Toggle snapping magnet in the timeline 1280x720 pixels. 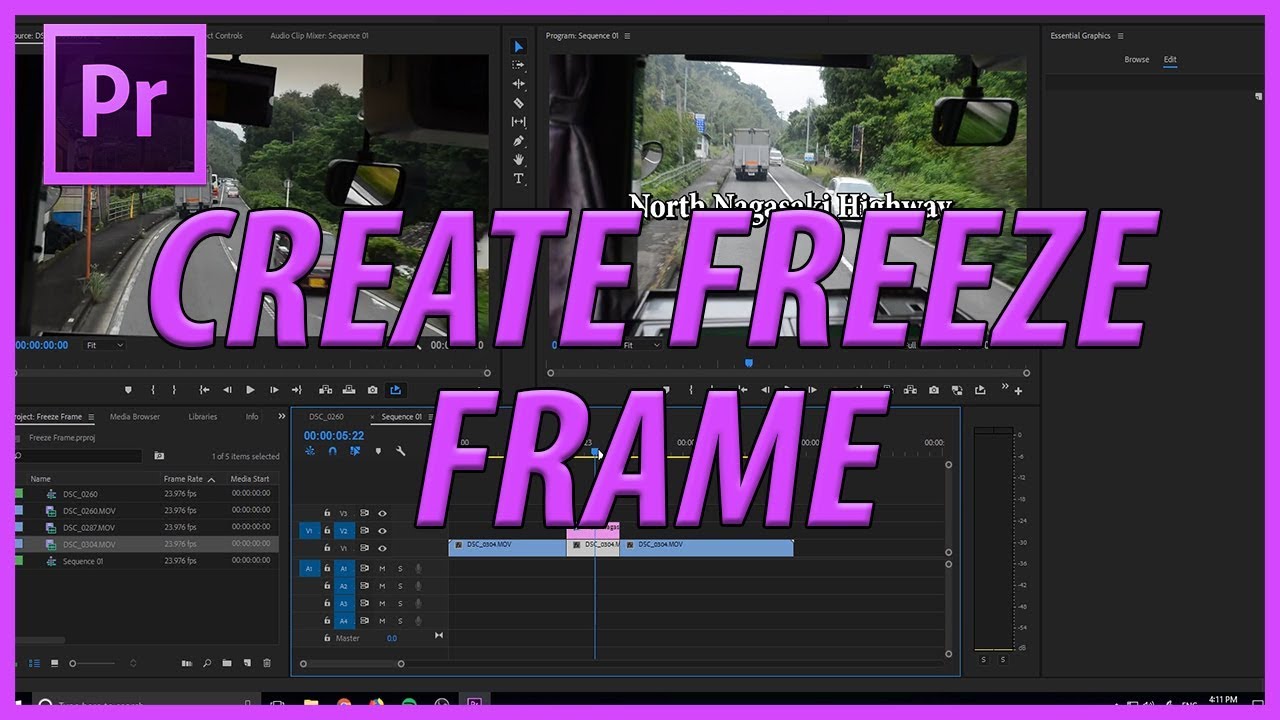pyautogui.click(x=331, y=452)
